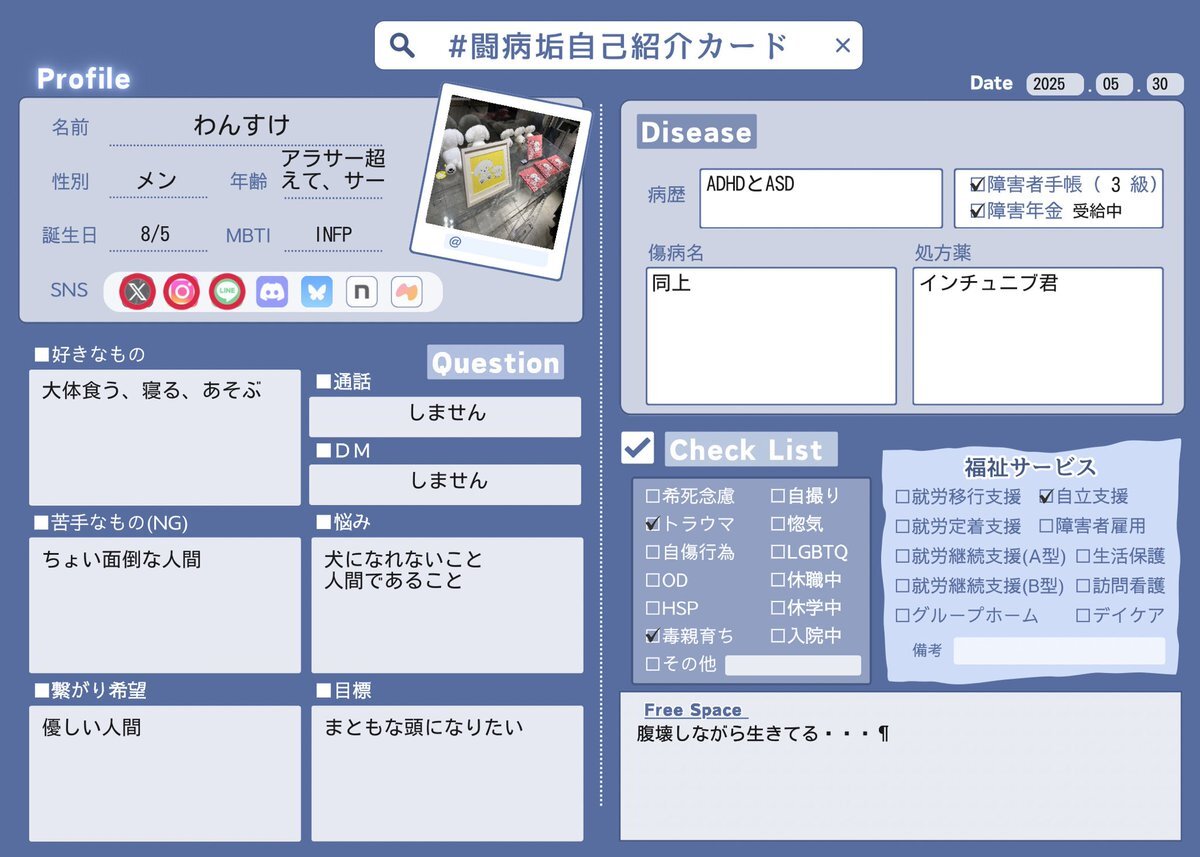Clear the search with the X icon
Image resolution: width=1200 pixels, height=857 pixels.
click(842, 45)
